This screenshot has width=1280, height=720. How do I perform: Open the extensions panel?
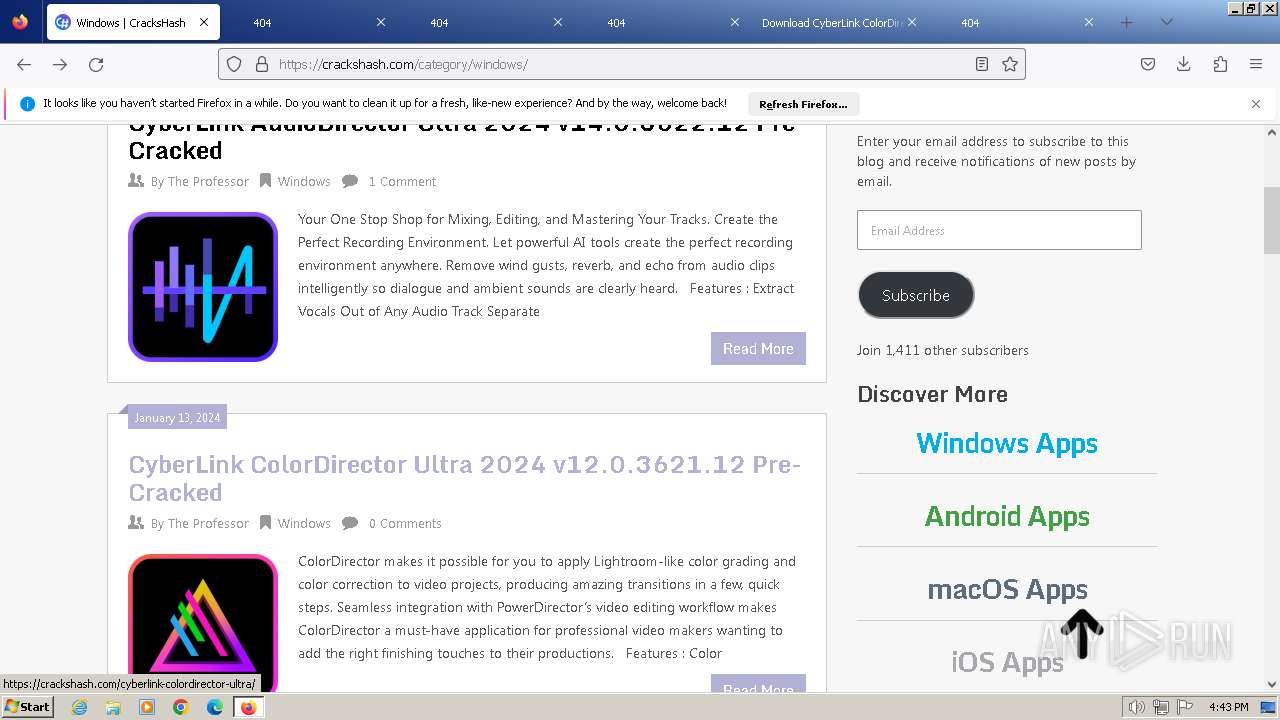pyautogui.click(x=1220, y=64)
